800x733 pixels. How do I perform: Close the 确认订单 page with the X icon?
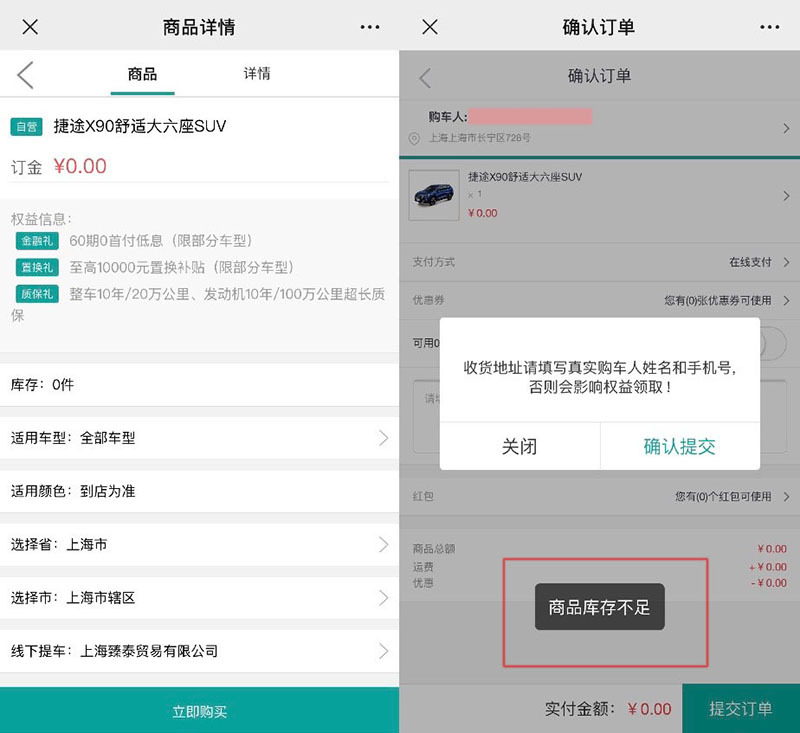click(430, 27)
